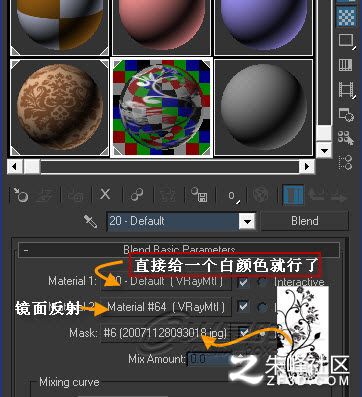This screenshot has height=397, width=362.
Task: Click the horizontal scroll right arrow
Action: coord(307,166)
